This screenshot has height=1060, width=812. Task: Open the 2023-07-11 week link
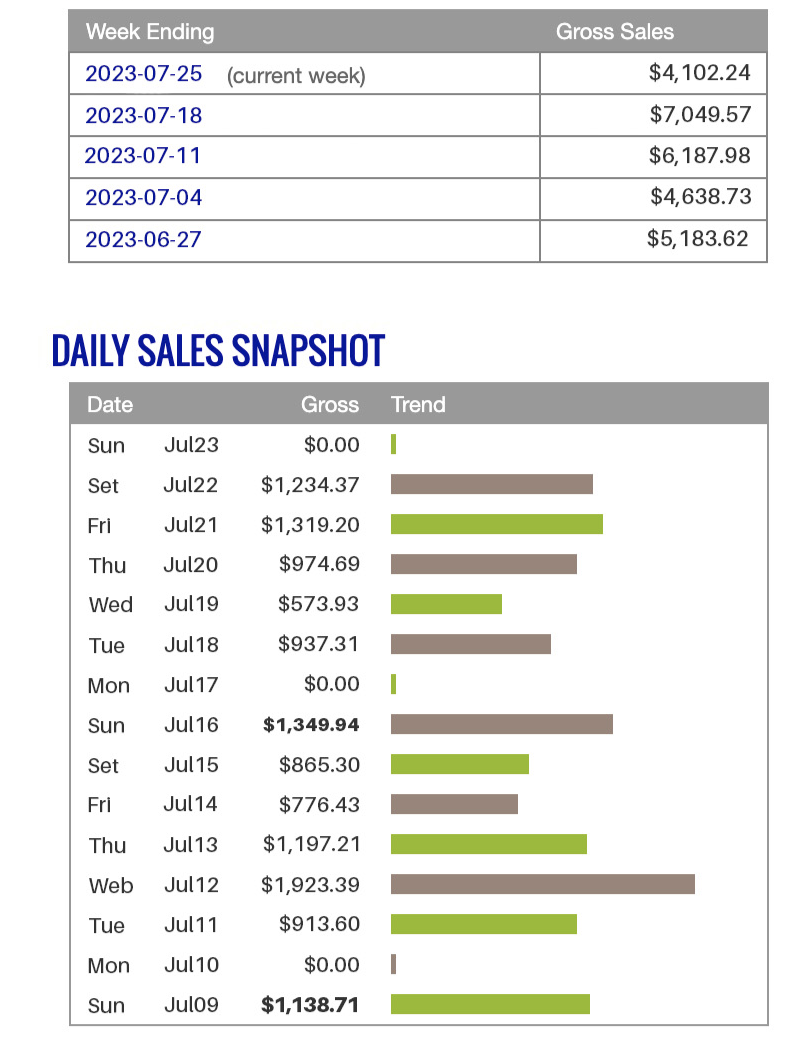click(143, 156)
